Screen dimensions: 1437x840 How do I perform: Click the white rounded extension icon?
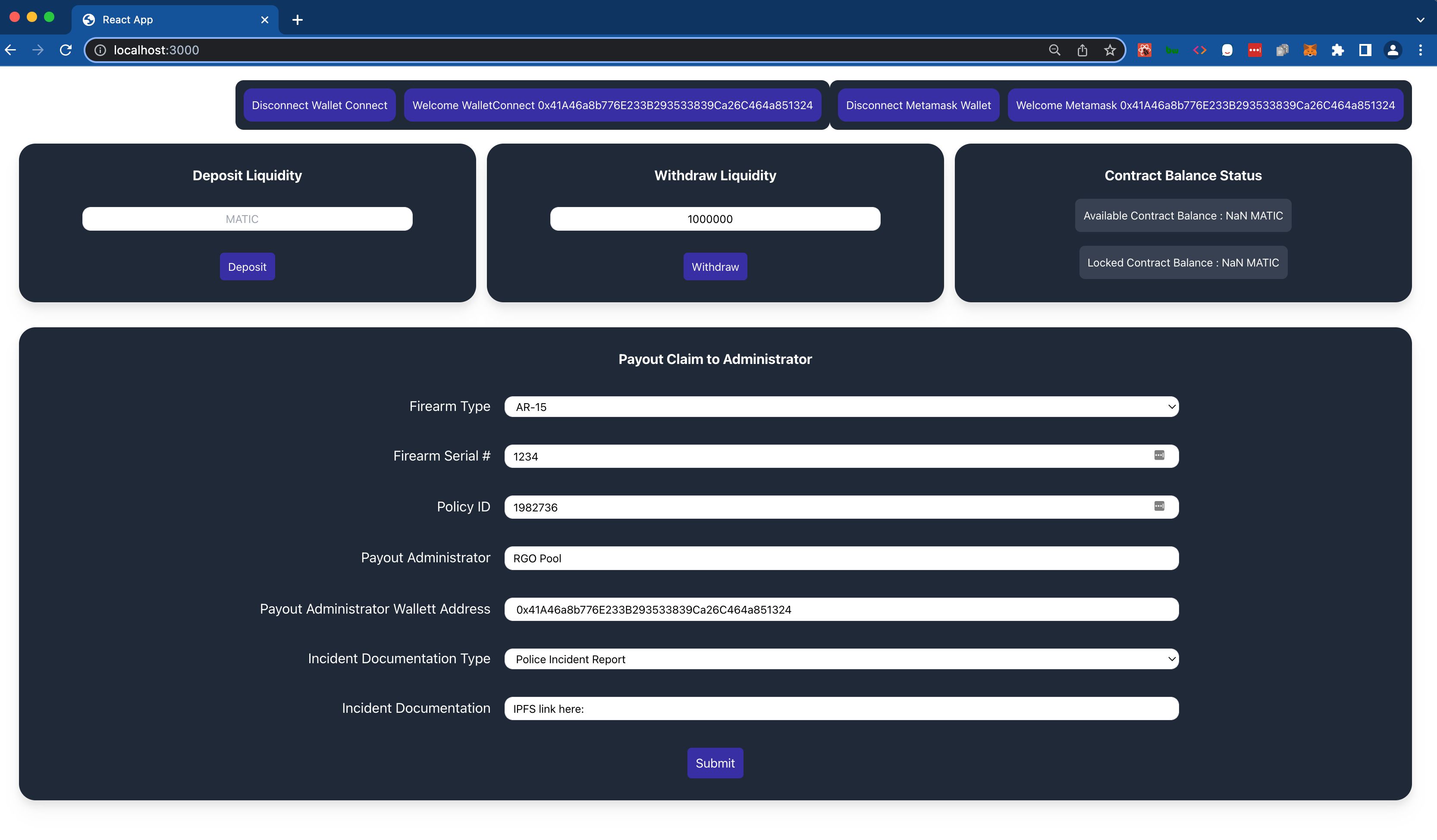(x=1227, y=50)
